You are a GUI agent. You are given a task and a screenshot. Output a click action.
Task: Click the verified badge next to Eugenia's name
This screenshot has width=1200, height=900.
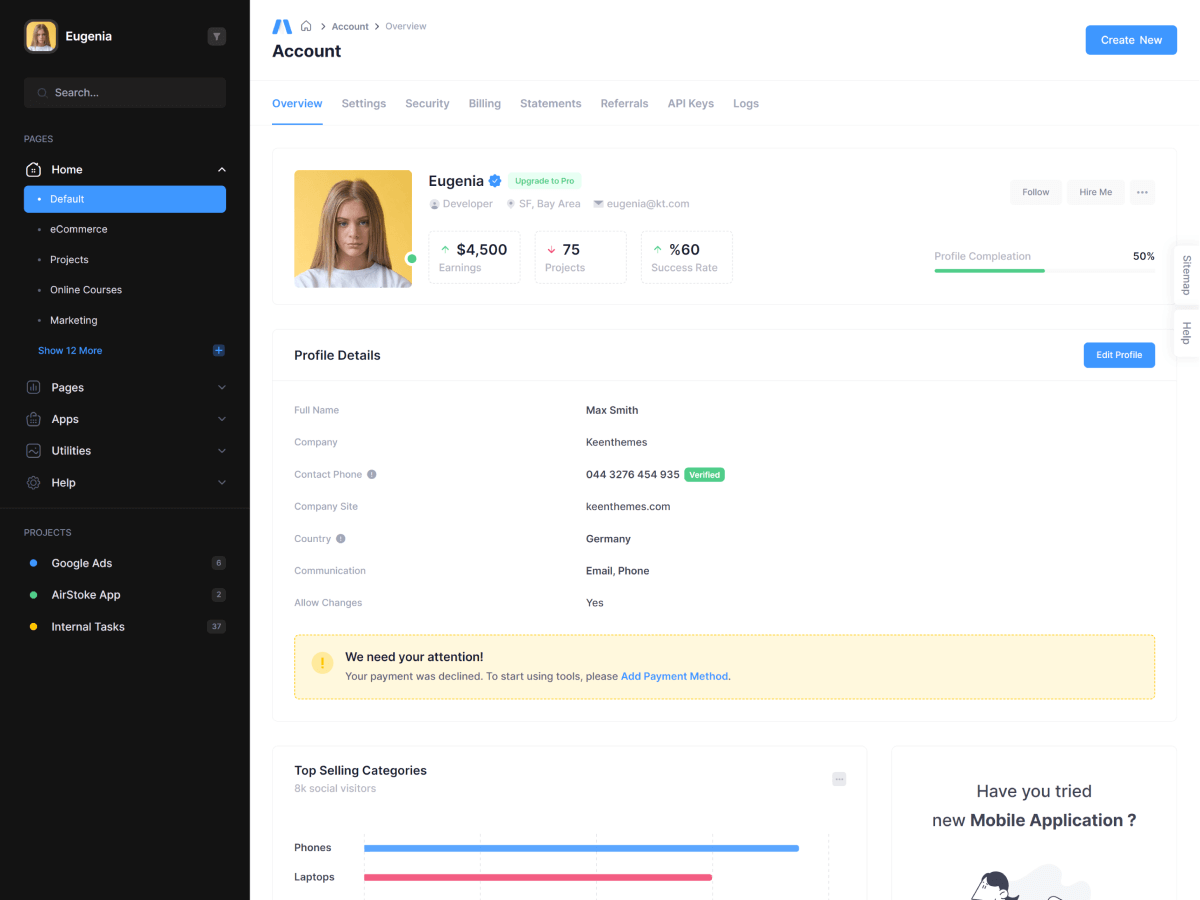[x=494, y=181]
